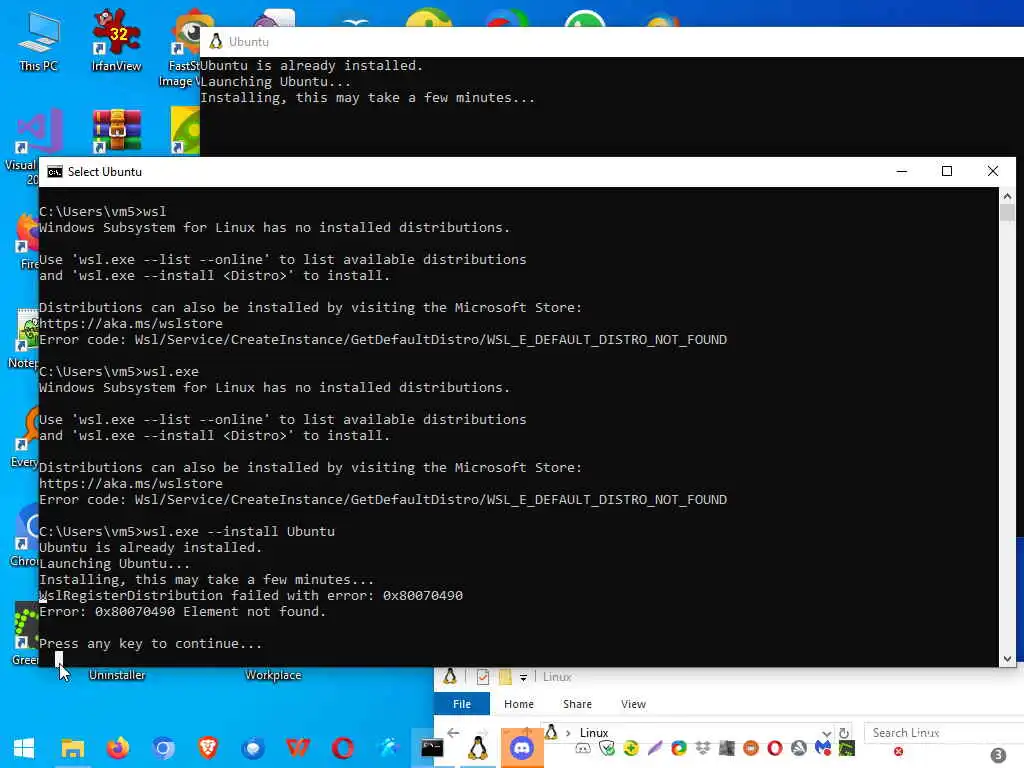The image size is (1024, 768).
Task: Click the console scrollbar down arrow
Action: click(x=1007, y=659)
